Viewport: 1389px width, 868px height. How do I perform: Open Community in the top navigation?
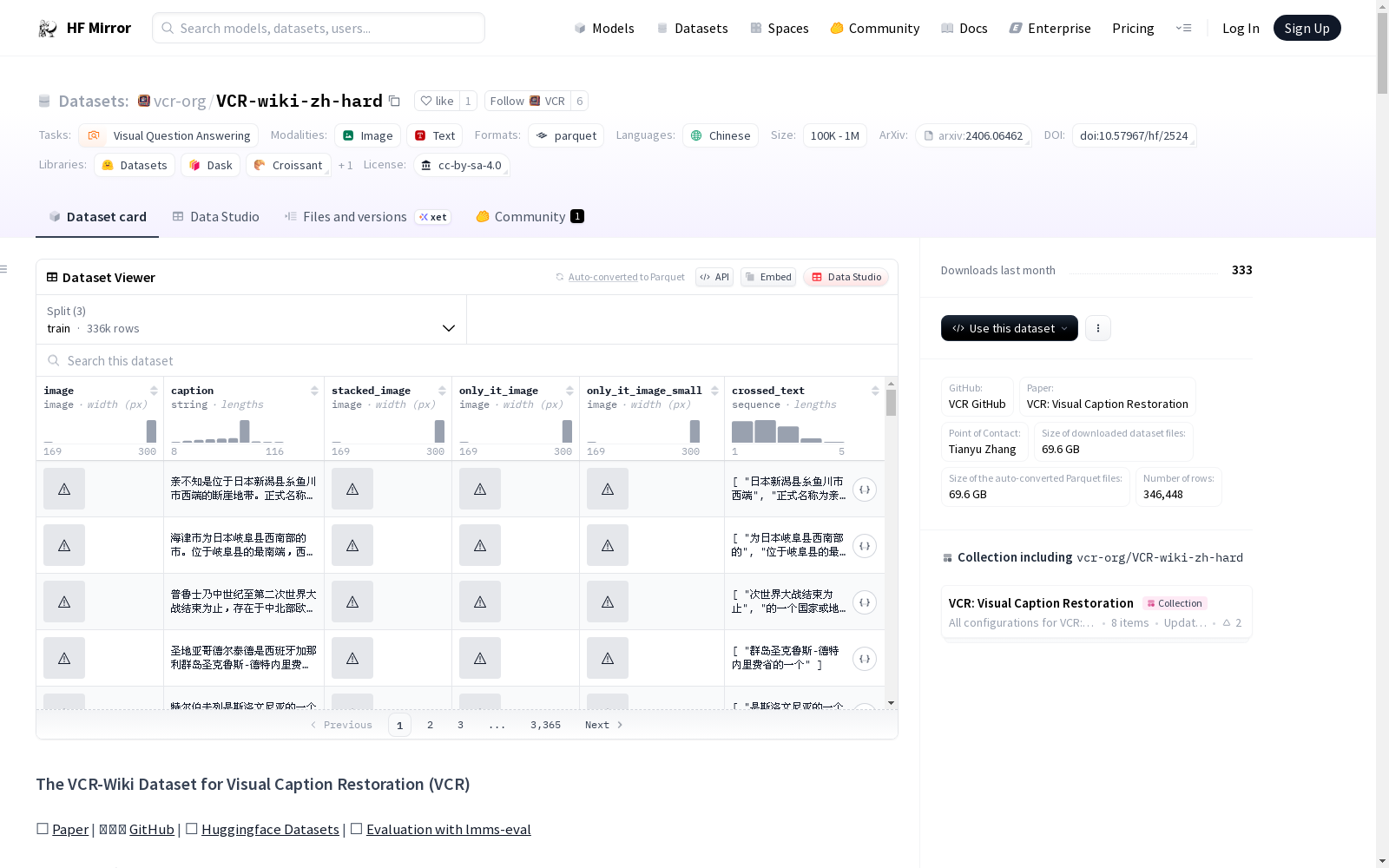coord(875,28)
